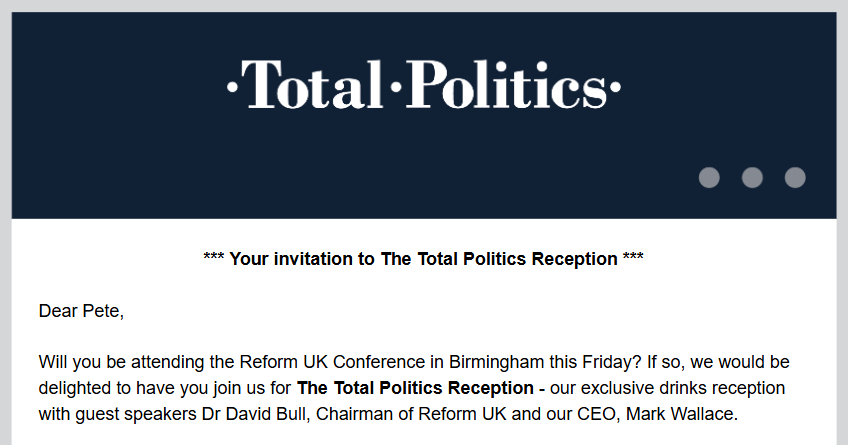Click the leftmost gray circle icon in the header
This screenshot has height=445, width=848.
[709, 178]
